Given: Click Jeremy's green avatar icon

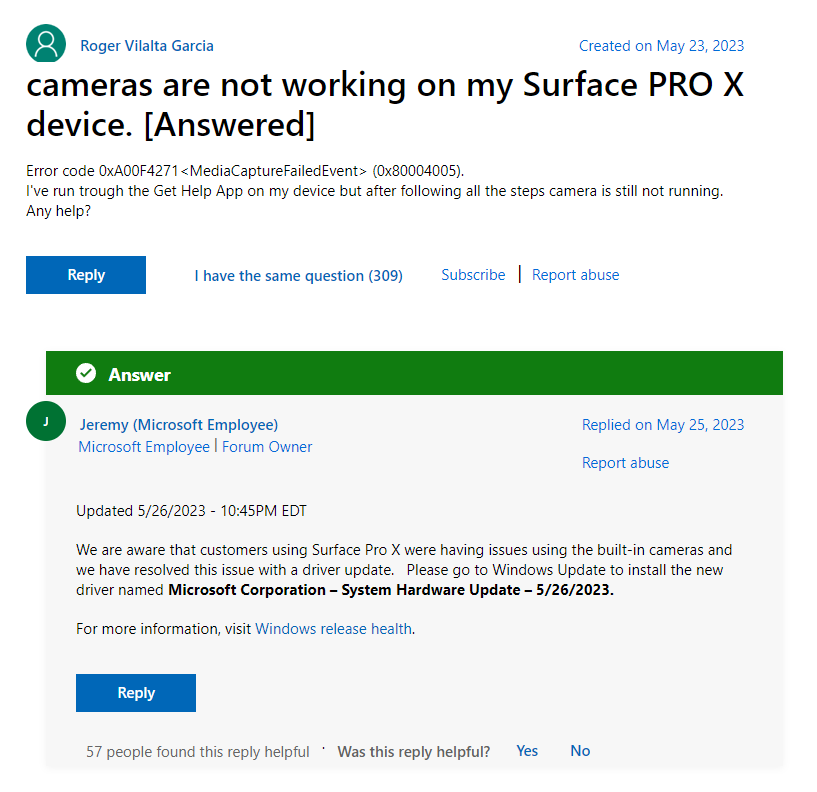Looking at the screenshot, I should click(45, 422).
